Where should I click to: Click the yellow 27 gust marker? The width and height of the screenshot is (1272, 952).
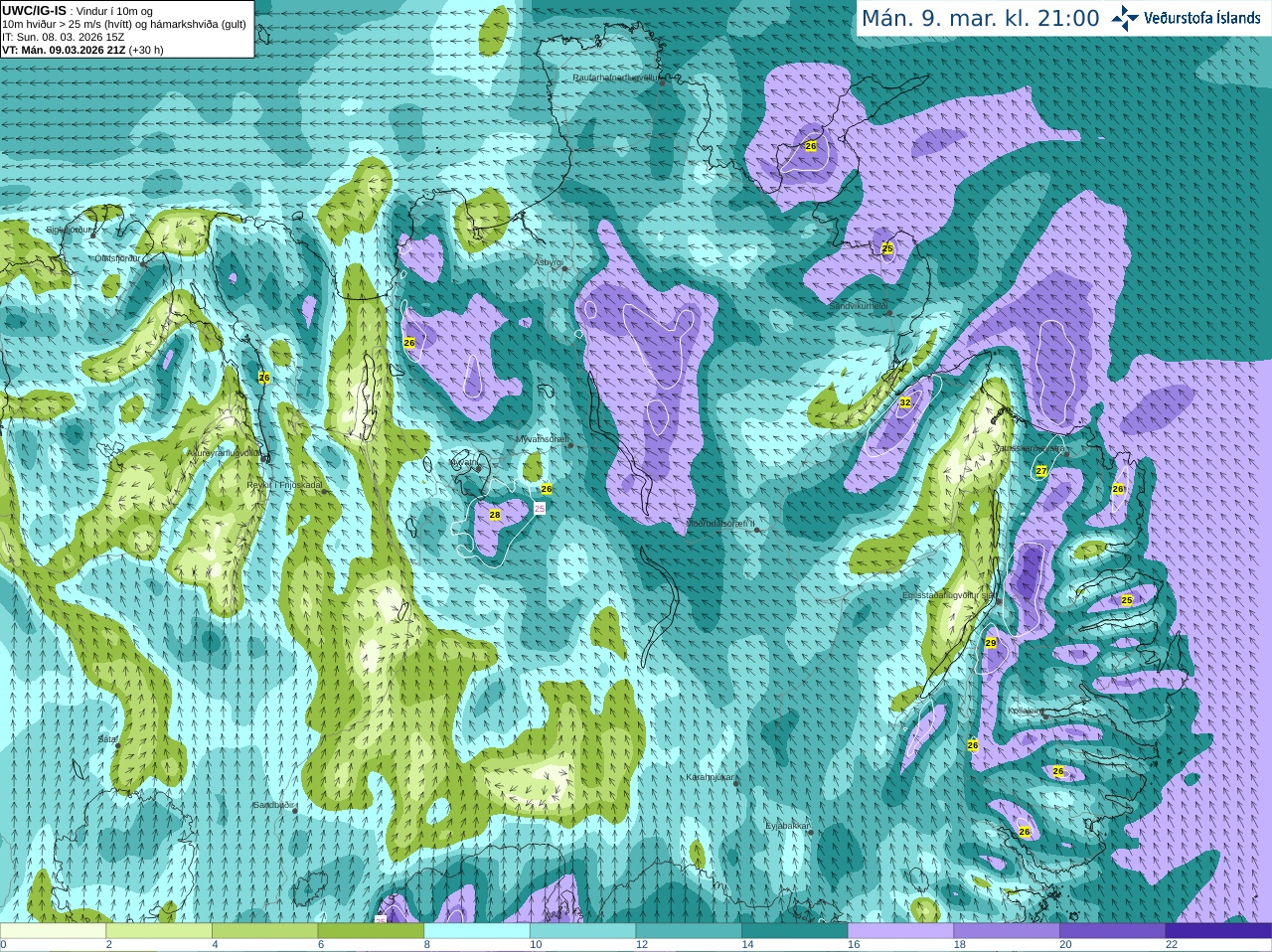pyautogui.click(x=1041, y=471)
